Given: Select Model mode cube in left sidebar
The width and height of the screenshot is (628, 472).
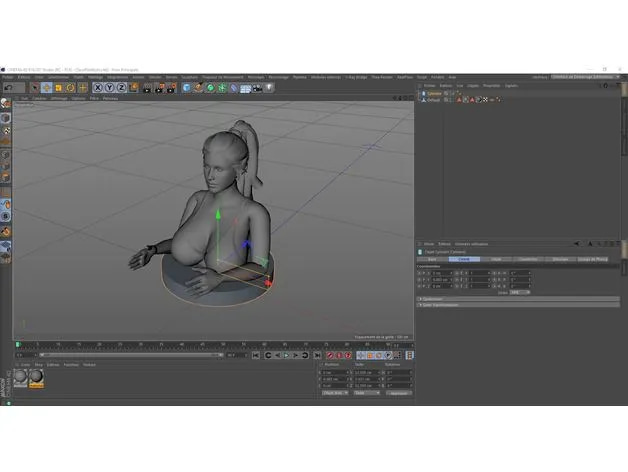Looking at the screenshot, I should click(6, 118).
